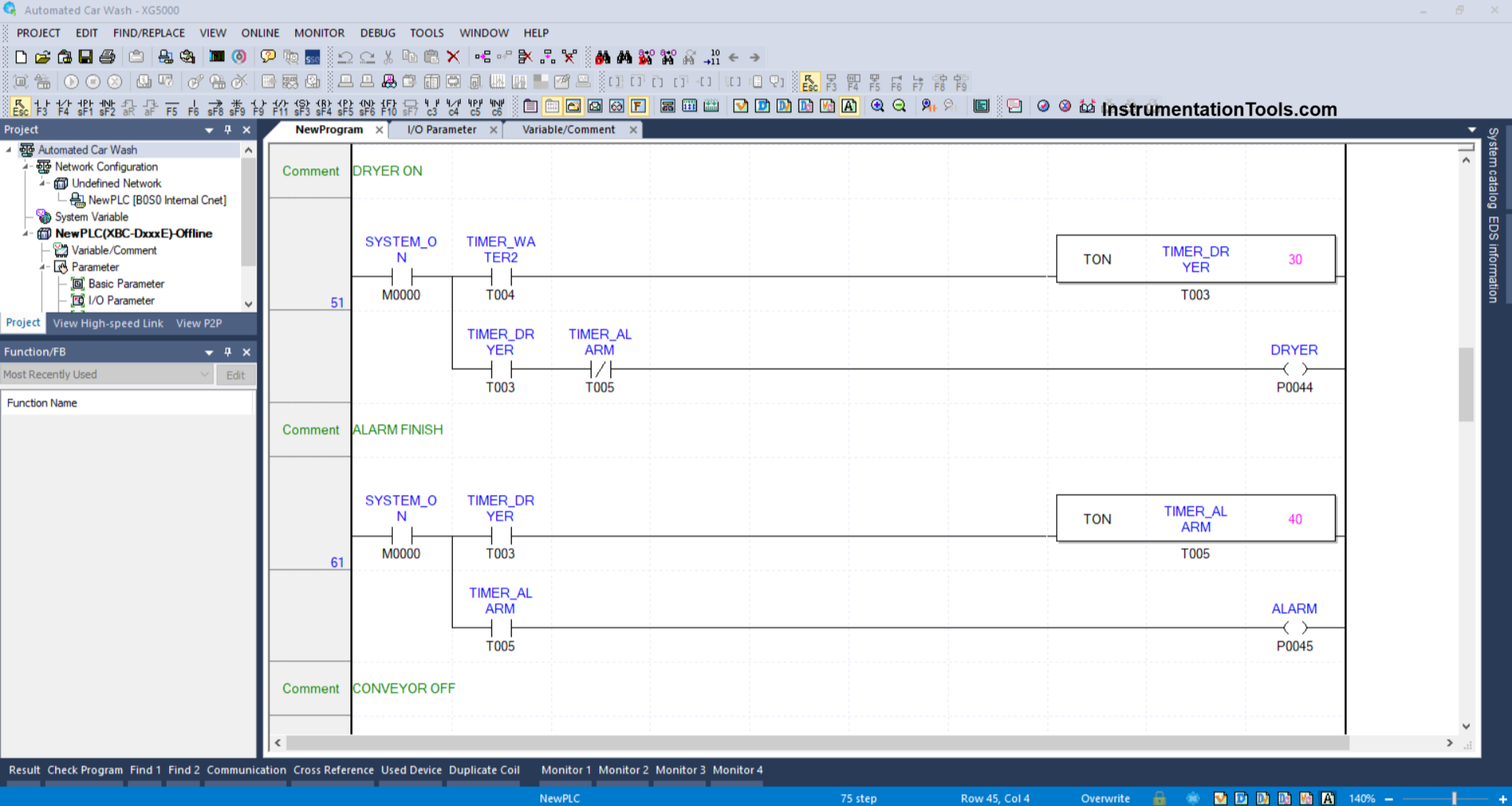Select the normally closed contact tool F4
Screen dimensions: 1512x806
tap(62, 106)
